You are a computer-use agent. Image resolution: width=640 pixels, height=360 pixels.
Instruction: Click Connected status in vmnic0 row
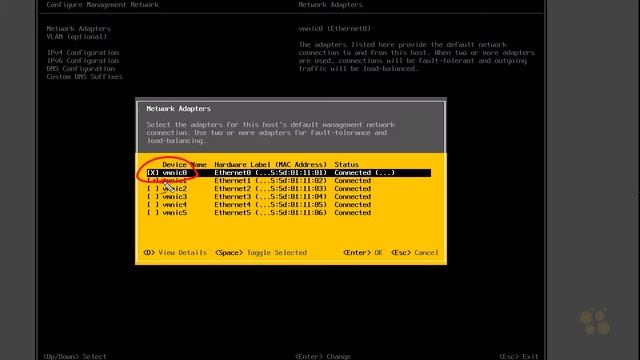[x=364, y=173]
